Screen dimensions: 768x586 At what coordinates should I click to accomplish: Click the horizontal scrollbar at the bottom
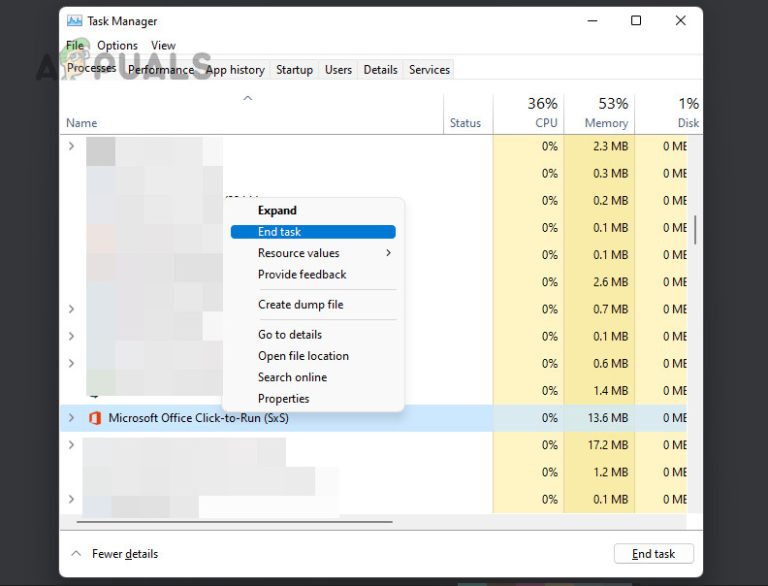(235, 522)
